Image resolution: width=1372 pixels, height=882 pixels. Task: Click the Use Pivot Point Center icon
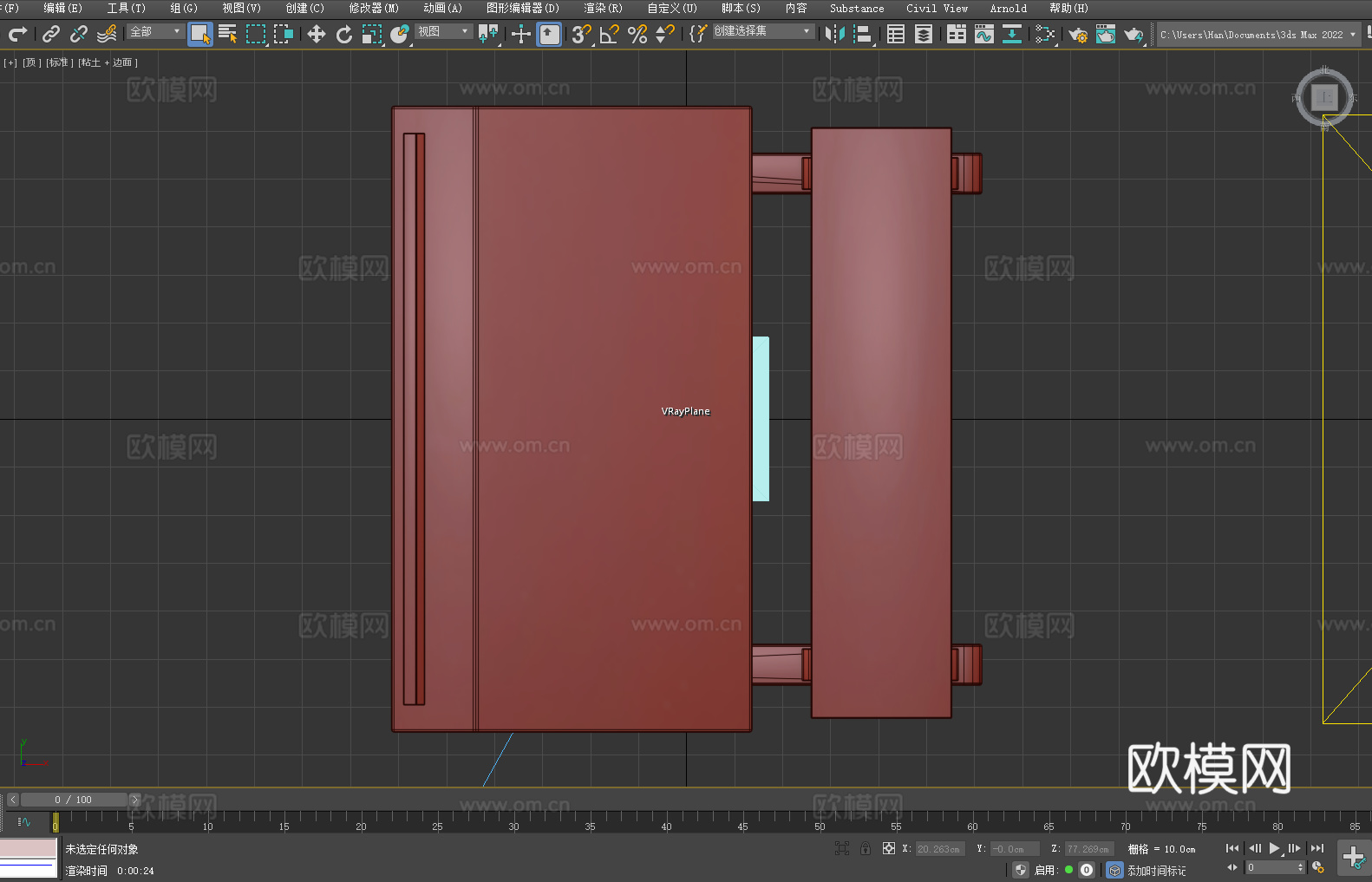click(488, 34)
